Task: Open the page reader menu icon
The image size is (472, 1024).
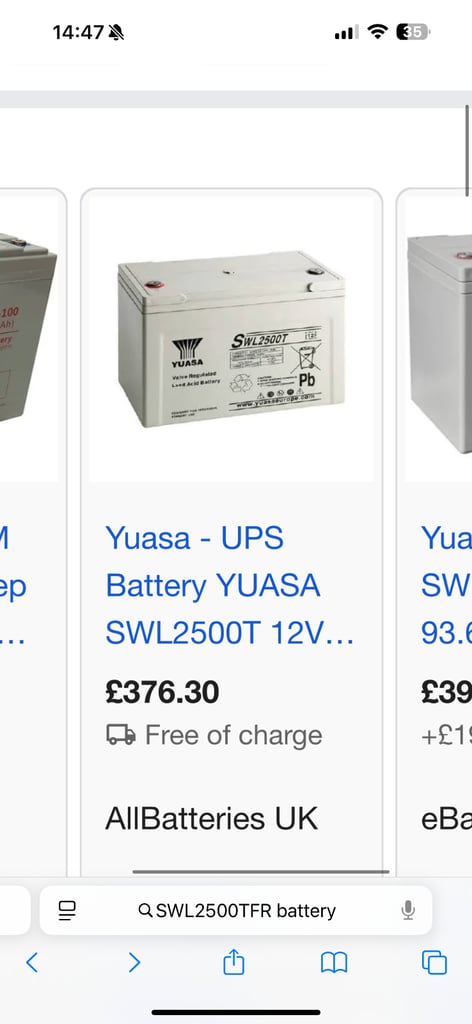Action: [x=67, y=910]
